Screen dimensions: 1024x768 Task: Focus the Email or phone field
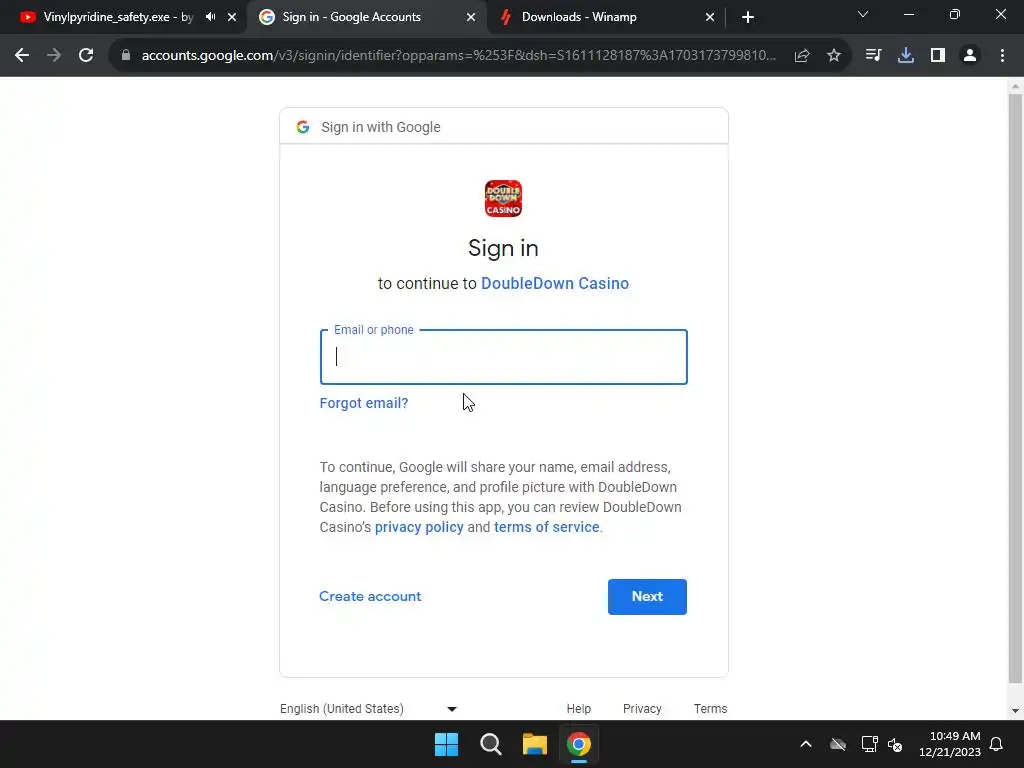pos(504,357)
